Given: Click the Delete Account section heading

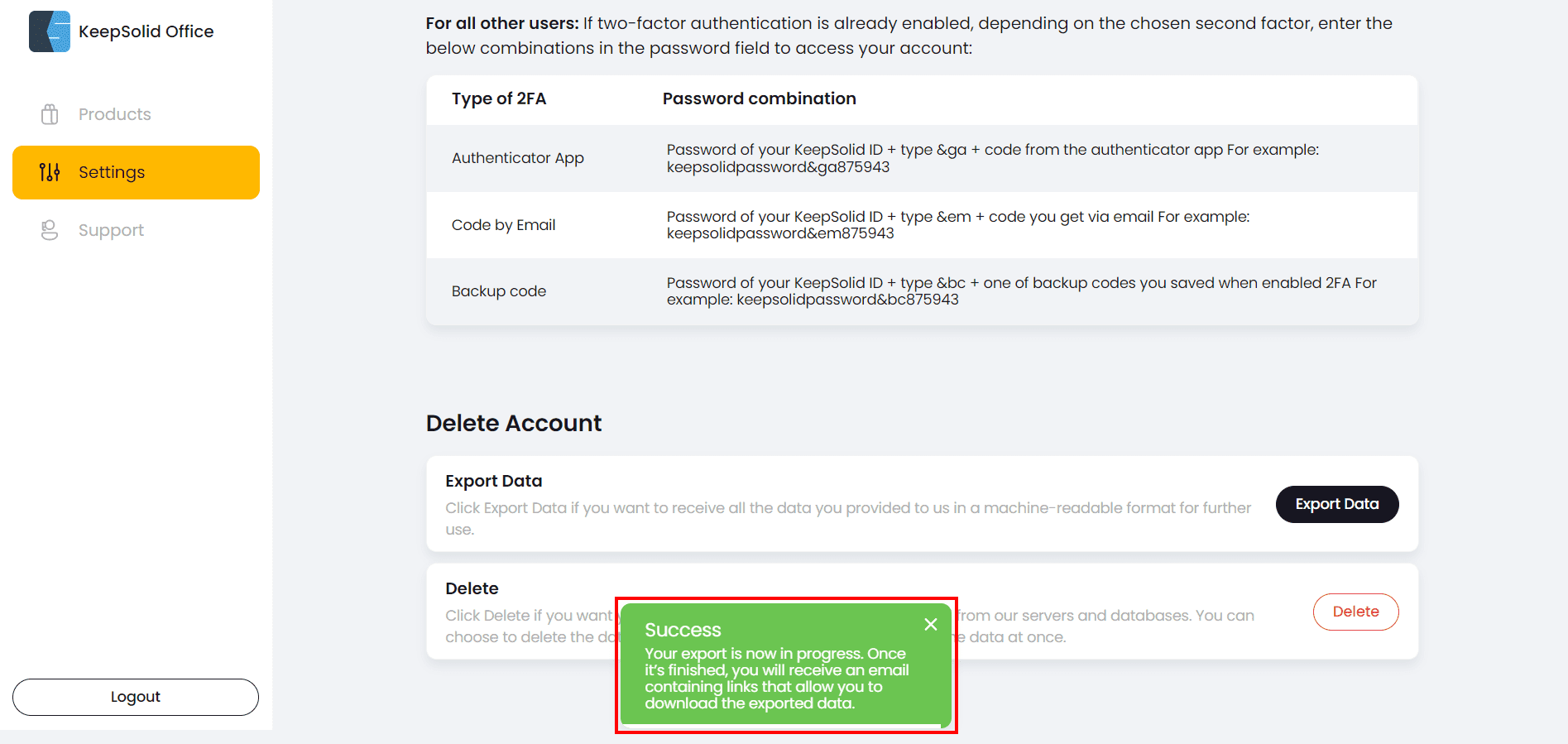Looking at the screenshot, I should tap(514, 423).
